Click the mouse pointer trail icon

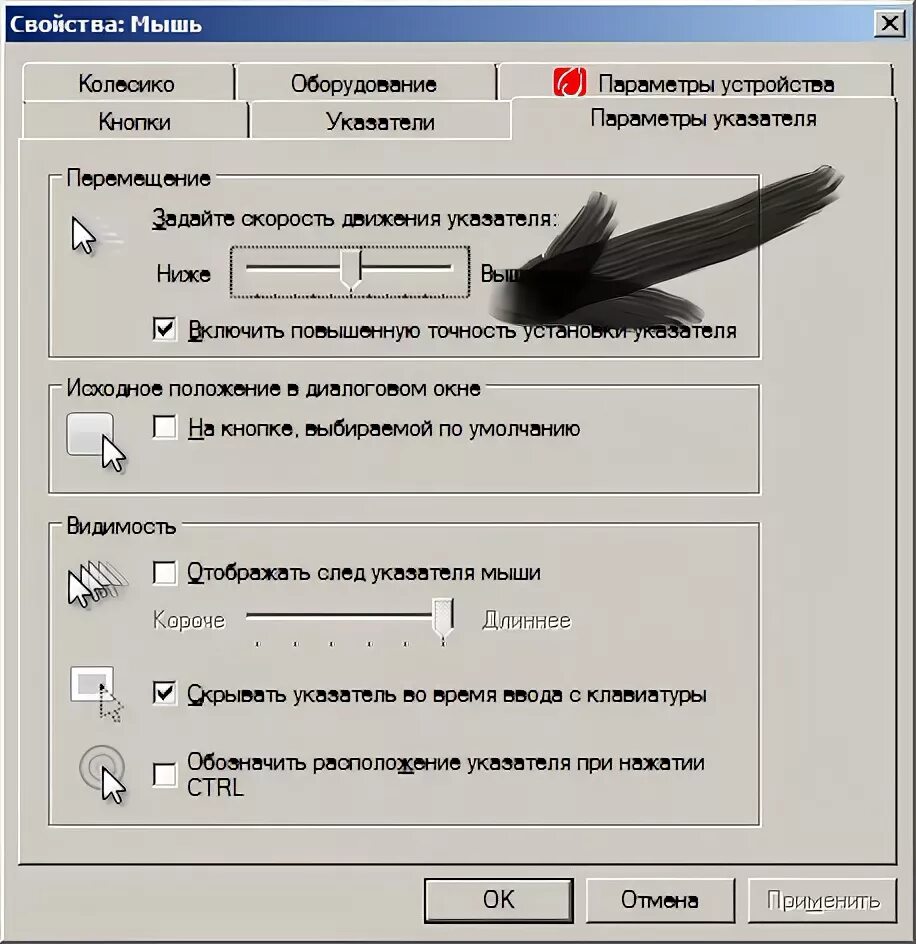click(98, 583)
